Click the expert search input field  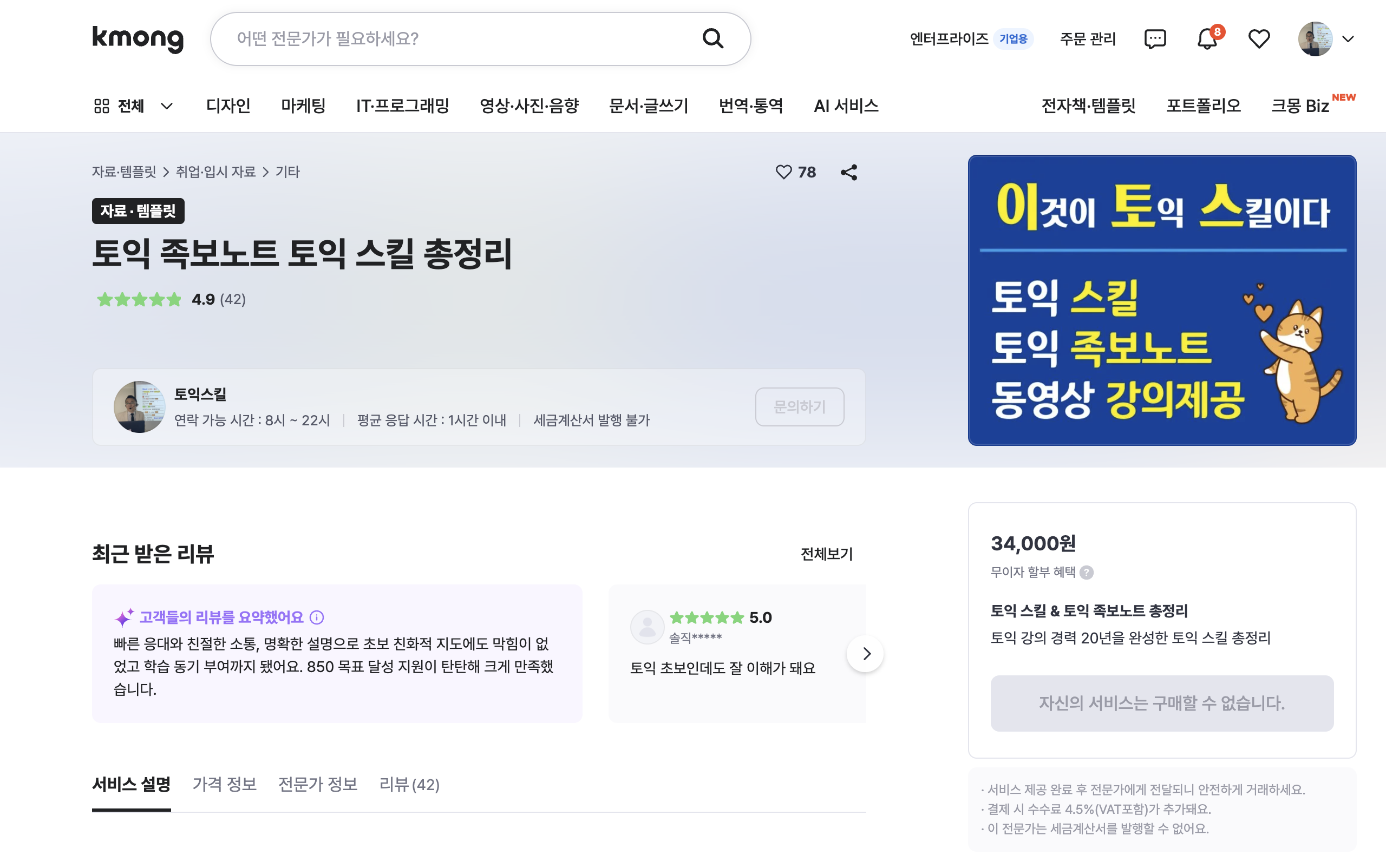[x=460, y=38]
